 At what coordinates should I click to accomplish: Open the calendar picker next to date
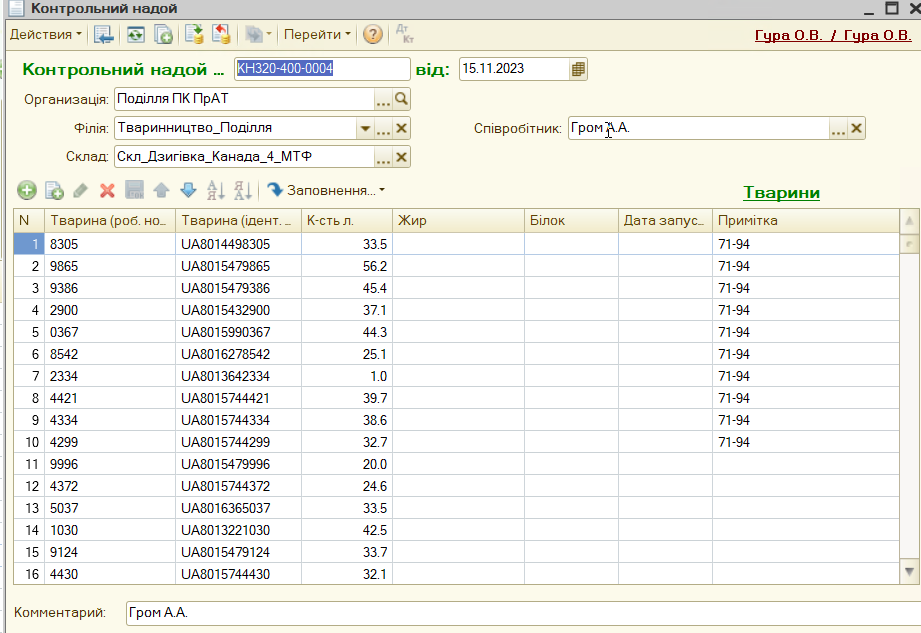[579, 69]
